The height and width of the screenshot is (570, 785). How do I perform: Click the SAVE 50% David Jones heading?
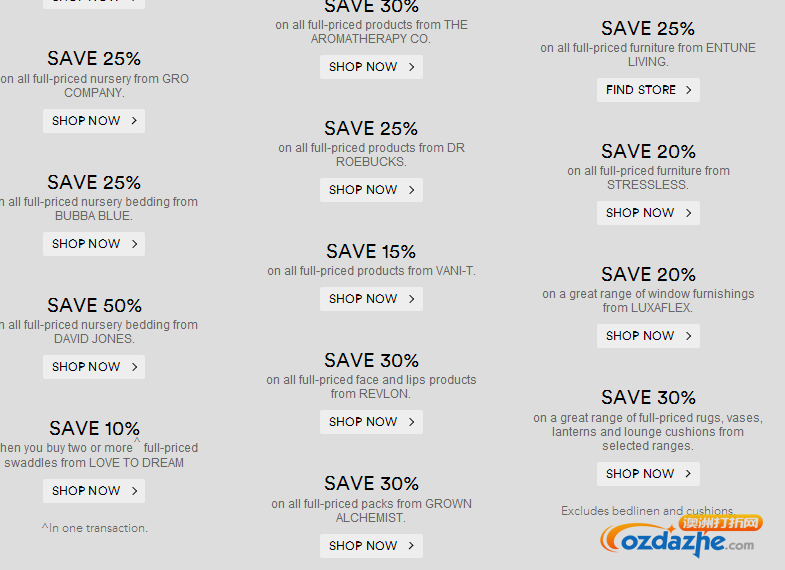94,305
